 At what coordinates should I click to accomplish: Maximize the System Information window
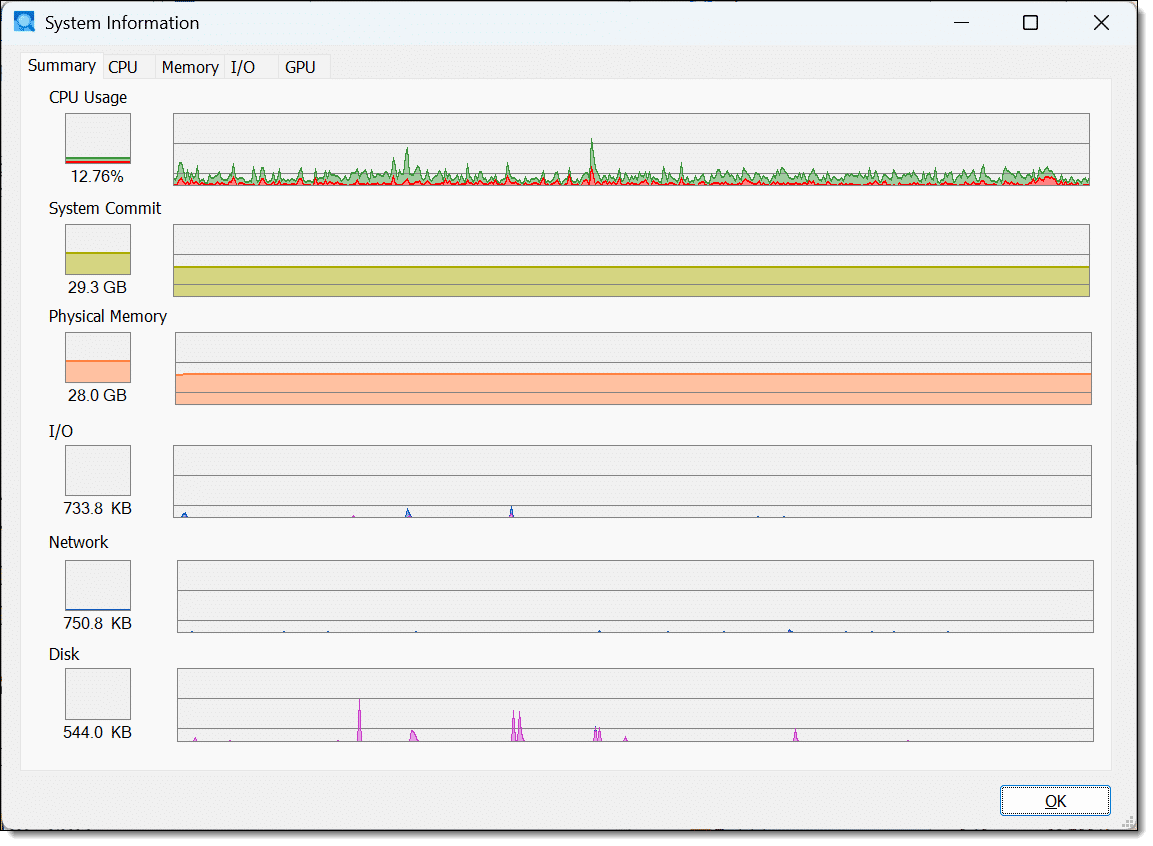[x=1030, y=23]
